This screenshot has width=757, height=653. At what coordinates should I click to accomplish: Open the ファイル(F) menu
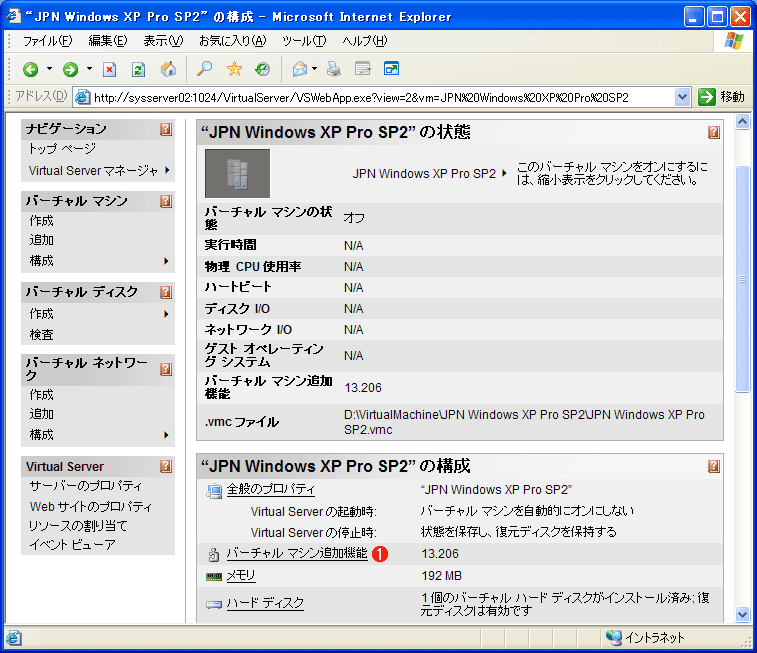(x=47, y=41)
